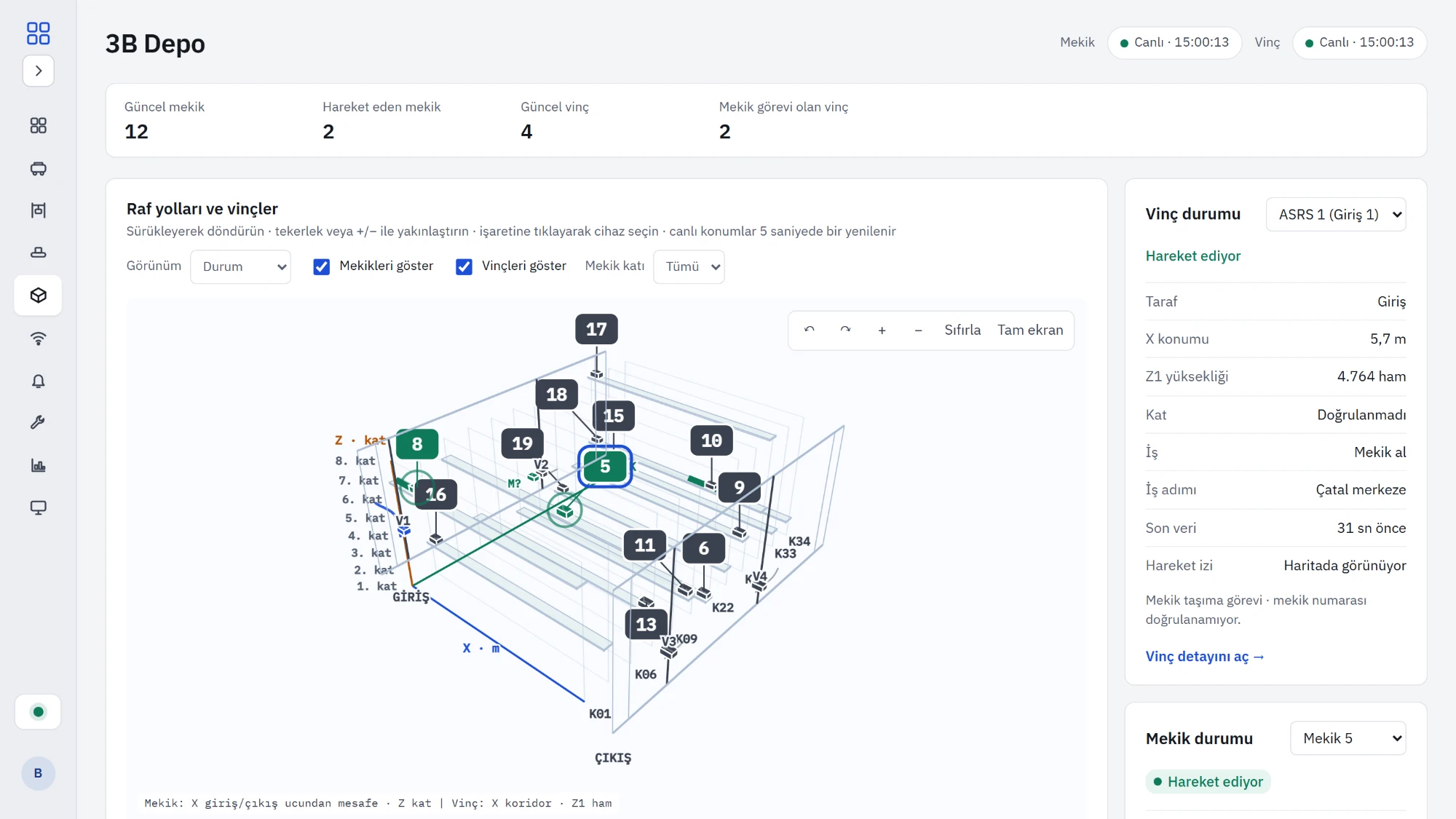The image size is (1456, 819).
Task: Open the Vinç detayını aç link
Action: click(1205, 657)
